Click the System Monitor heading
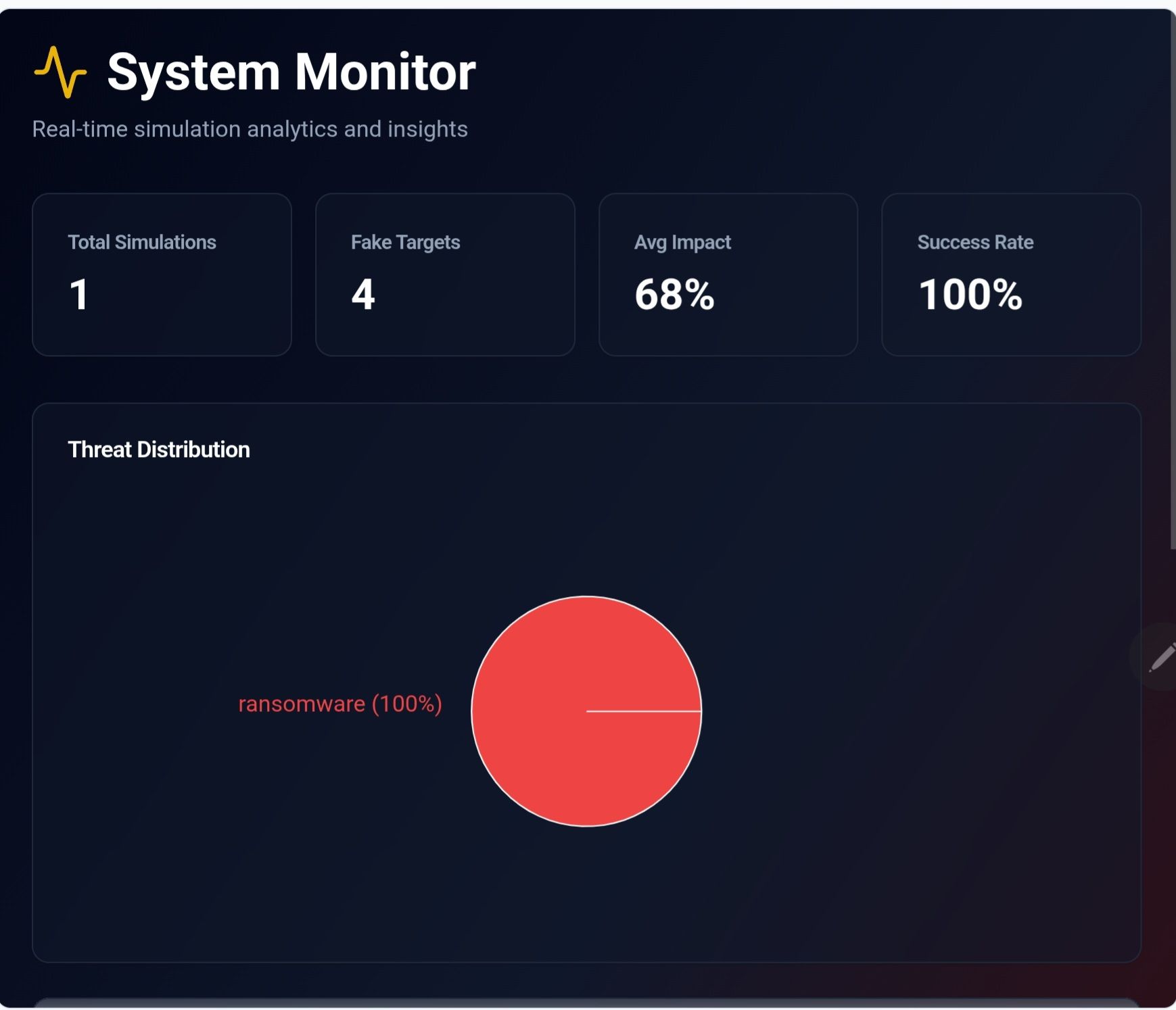 point(291,72)
